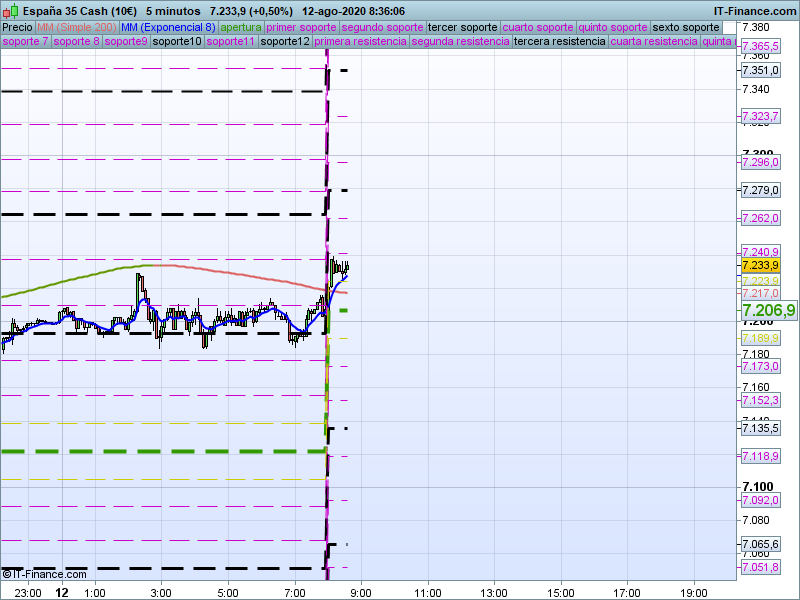The image size is (800, 600).
Task: Click the ©IT-Finance.com copyright at bottom left
Action: pos(45,574)
